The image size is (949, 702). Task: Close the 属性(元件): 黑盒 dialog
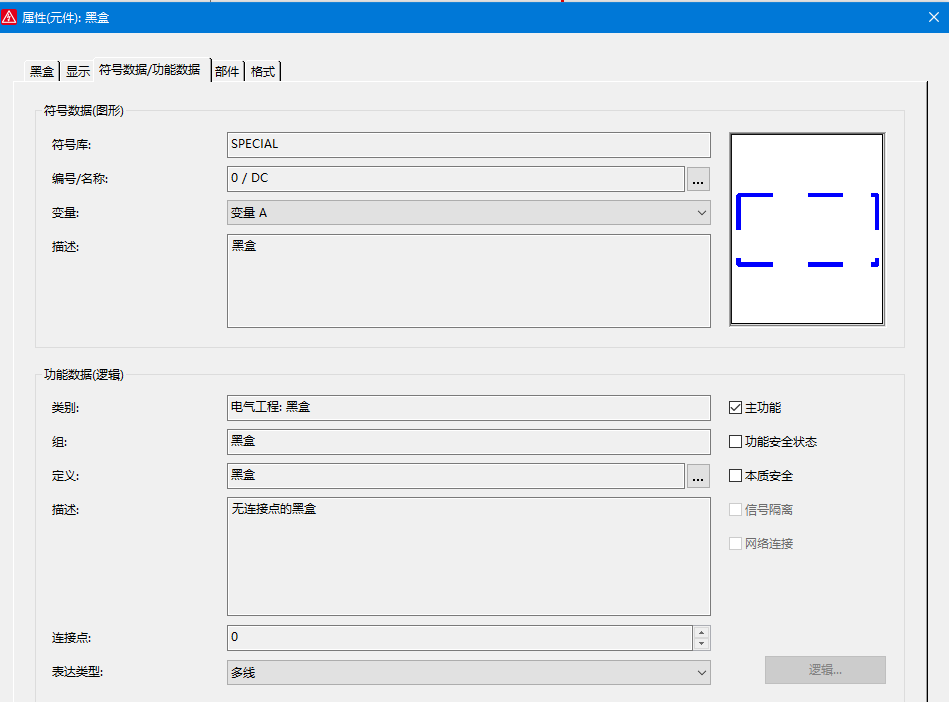(x=934, y=18)
